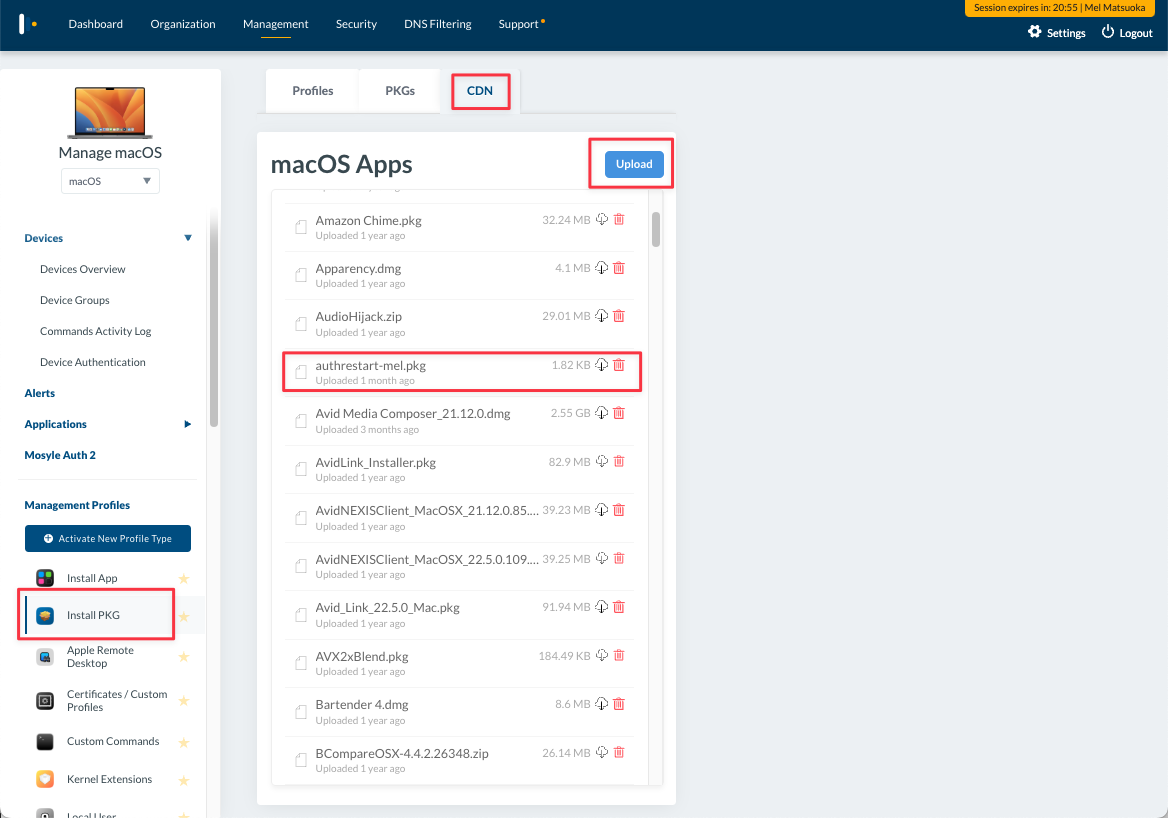
Task: Open the DNS Filtering menu
Action: click(437, 24)
